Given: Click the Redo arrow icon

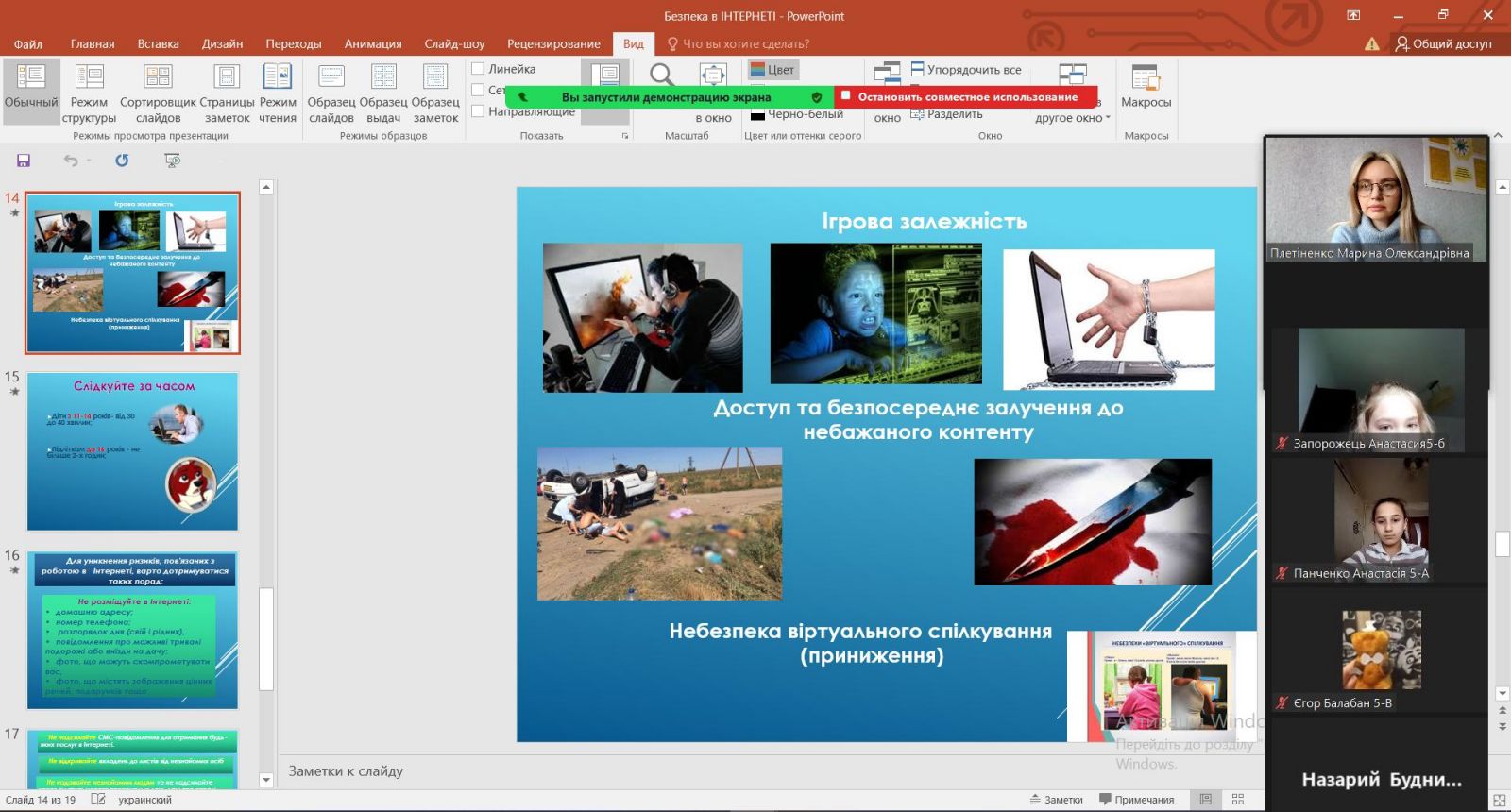Looking at the screenshot, I should (122, 161).
